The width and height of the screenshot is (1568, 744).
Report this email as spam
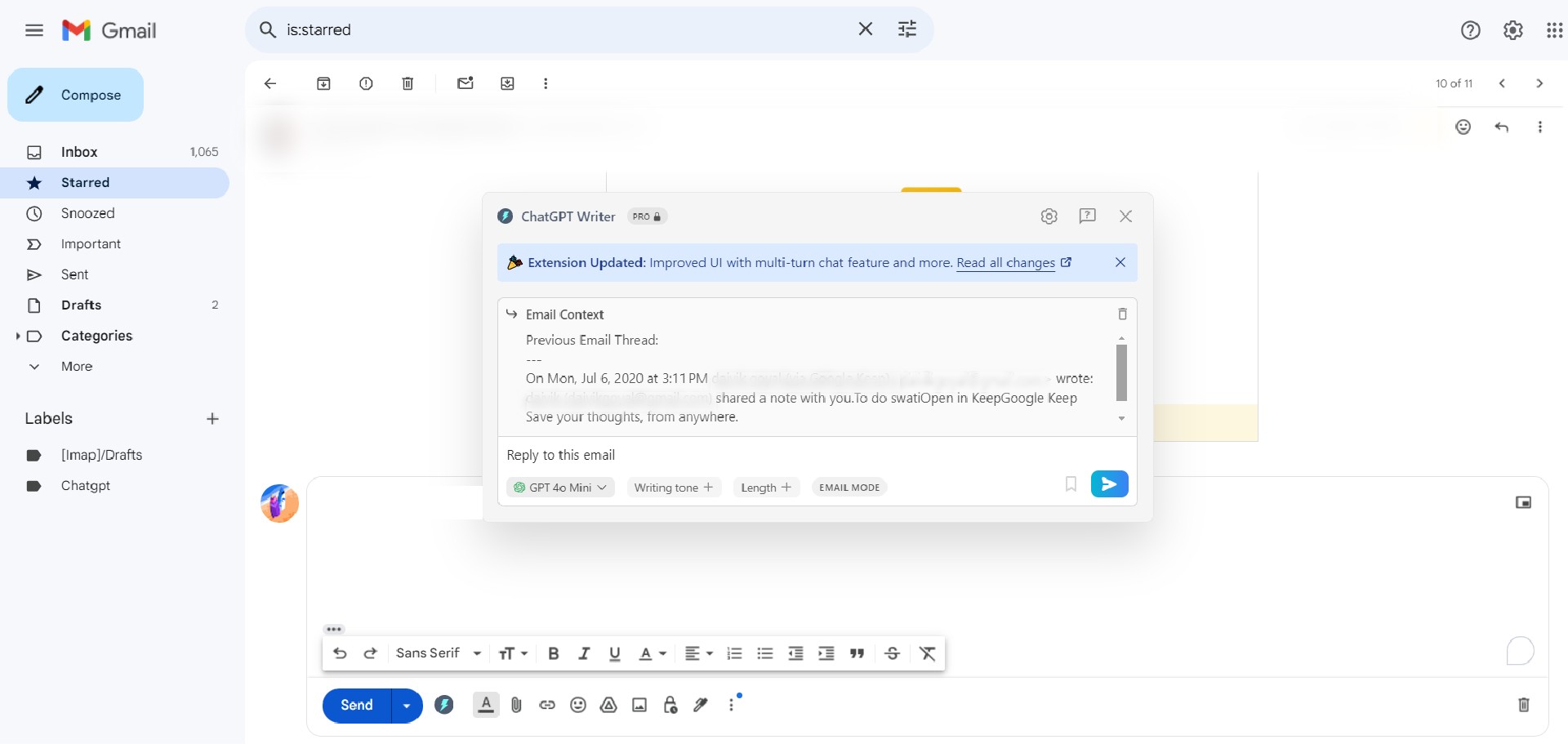tap(366, 83)
